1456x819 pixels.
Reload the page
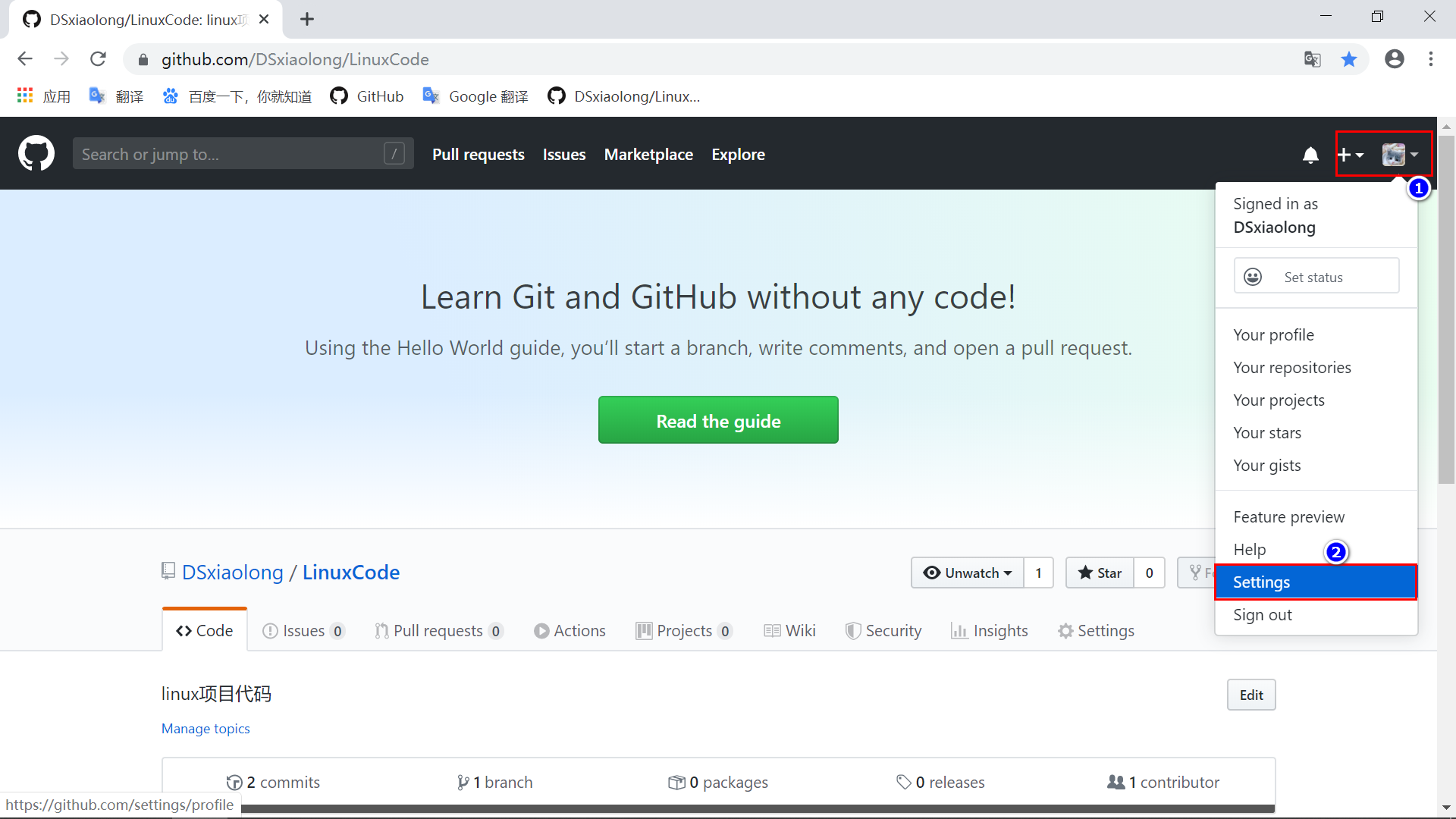(98, 59)
